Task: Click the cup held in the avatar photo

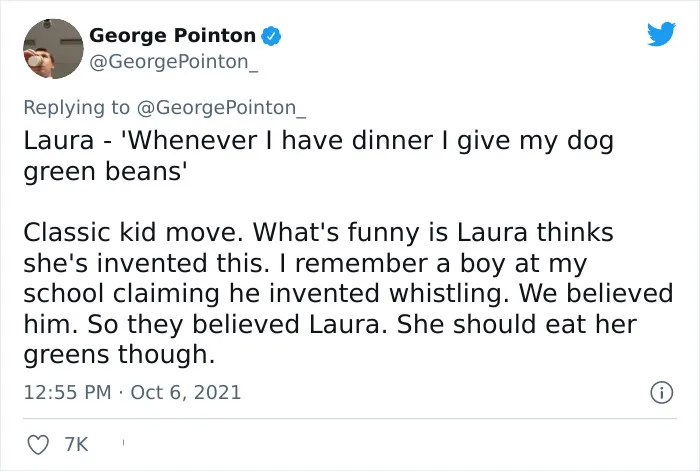Action: pos(35,60)
